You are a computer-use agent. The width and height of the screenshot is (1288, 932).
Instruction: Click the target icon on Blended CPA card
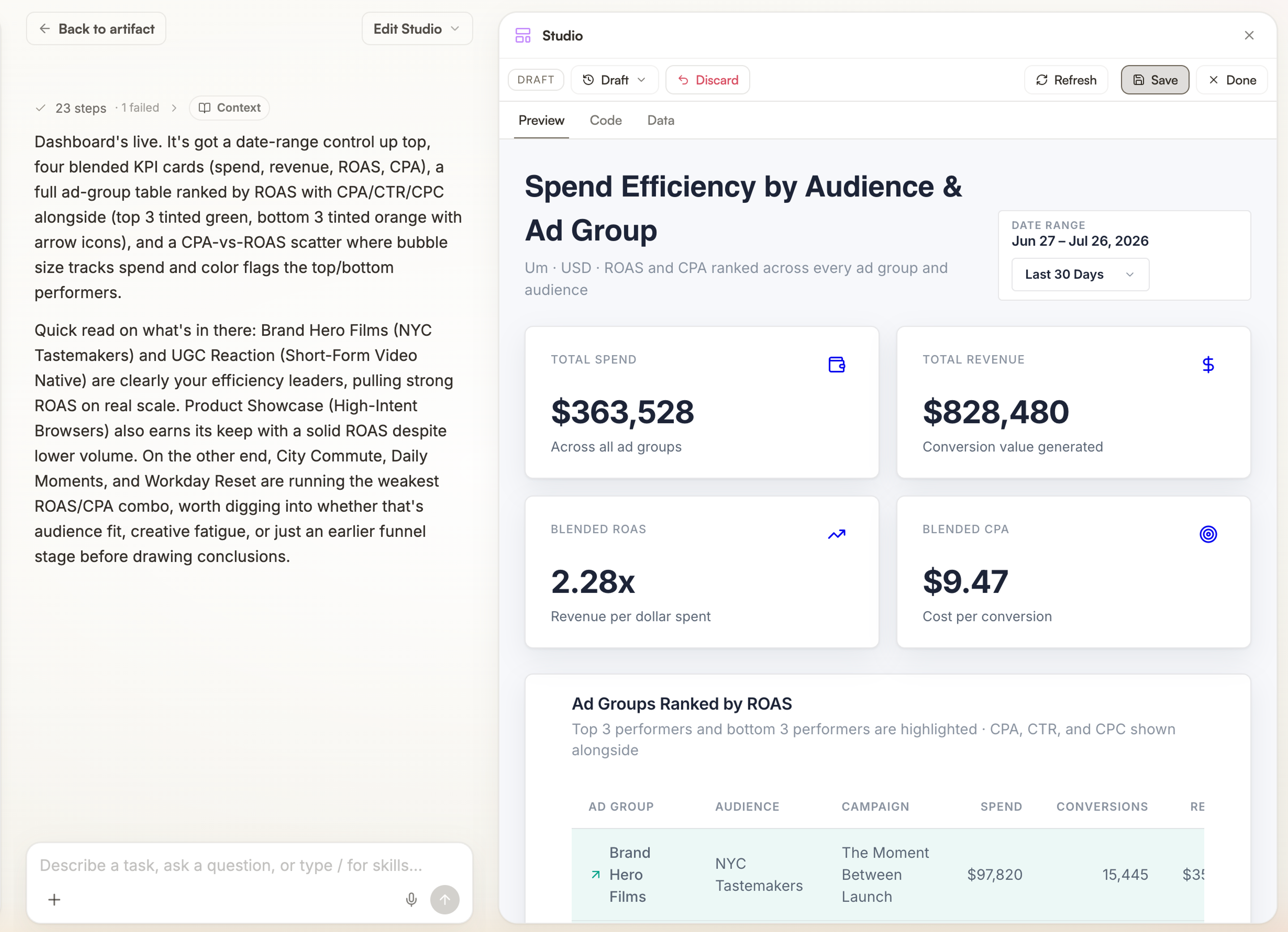coord(1208,534)
